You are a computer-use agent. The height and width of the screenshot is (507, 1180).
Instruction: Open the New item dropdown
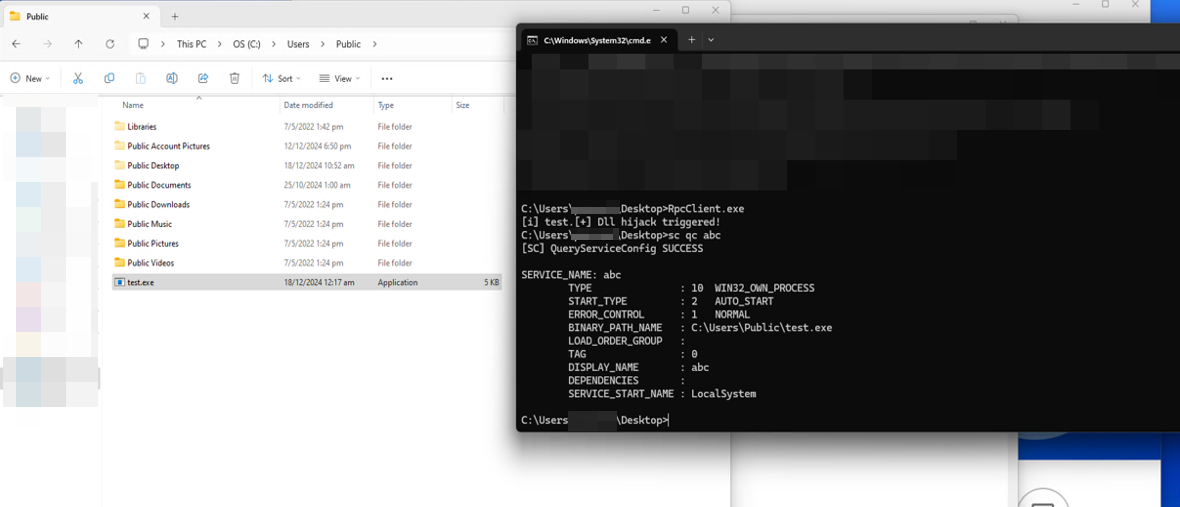(x=30, y=78)
